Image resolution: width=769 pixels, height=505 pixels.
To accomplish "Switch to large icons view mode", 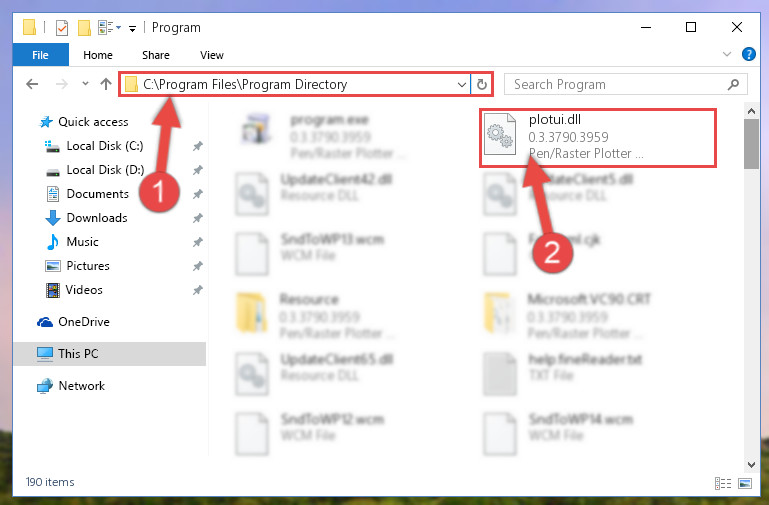I will pyautogui.click(x=745, y=483).
